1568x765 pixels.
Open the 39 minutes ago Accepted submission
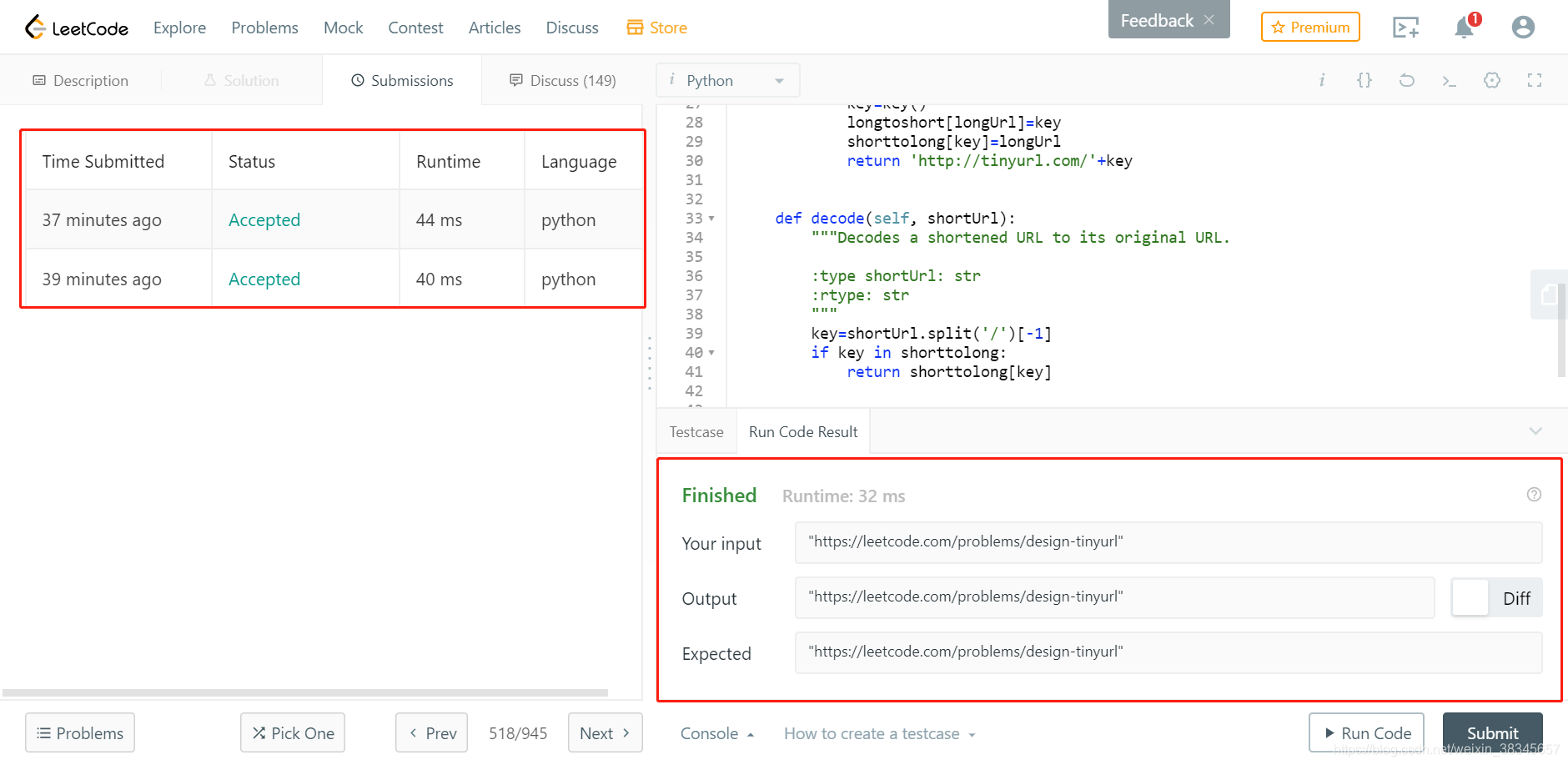click(264, 279)
